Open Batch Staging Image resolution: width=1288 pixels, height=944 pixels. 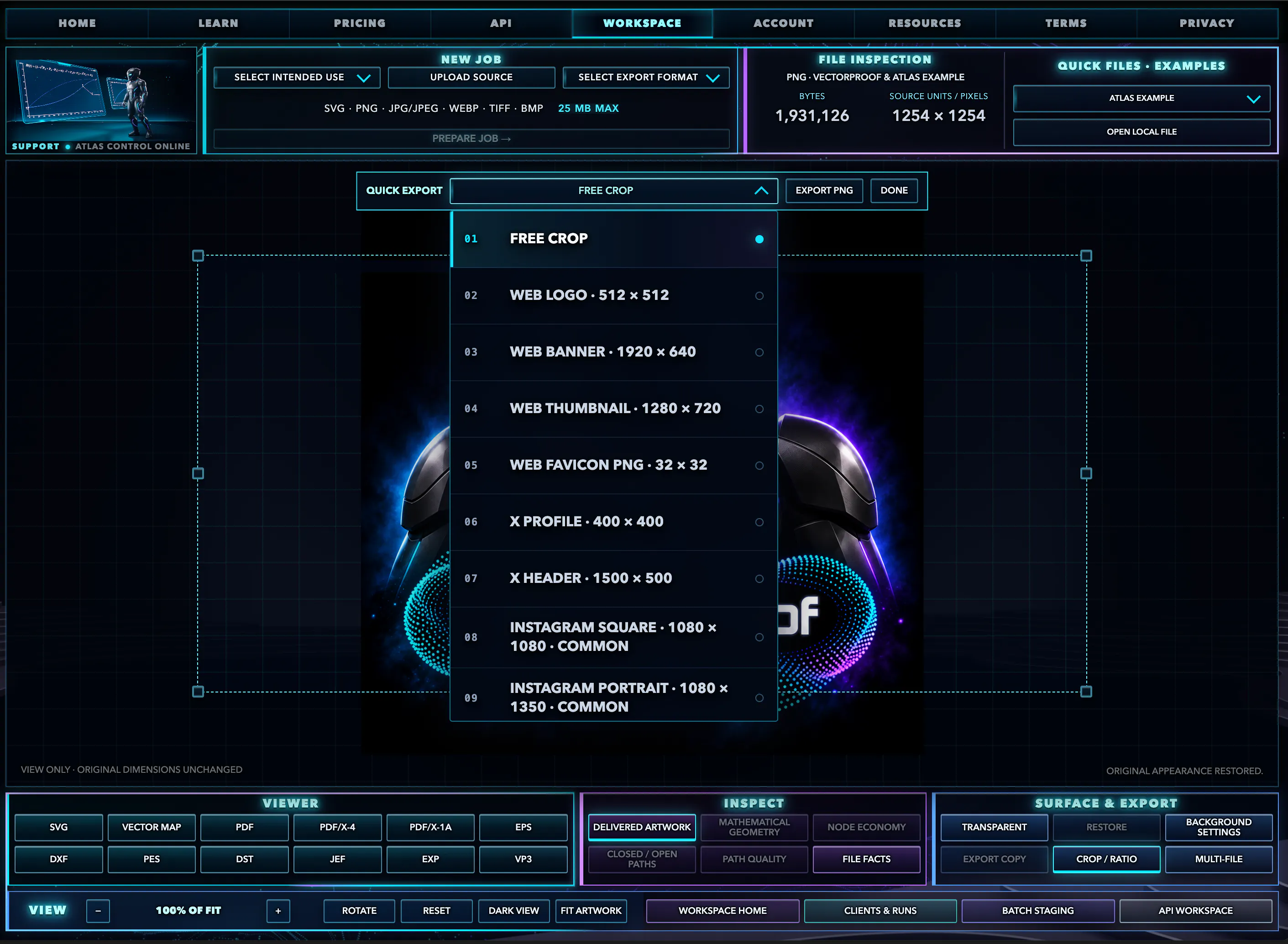tap(1038, 911)
